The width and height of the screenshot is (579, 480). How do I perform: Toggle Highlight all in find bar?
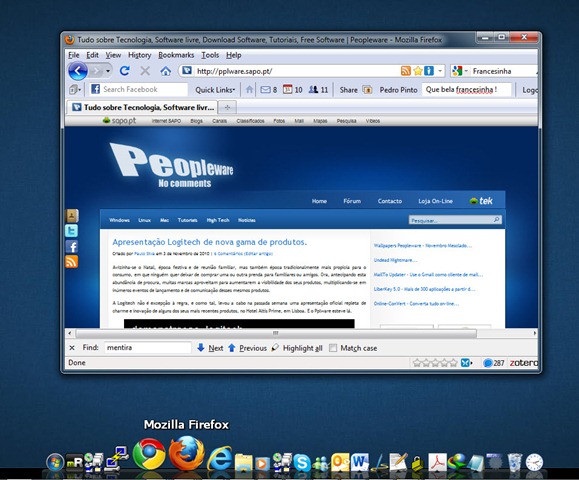(297, 348)
